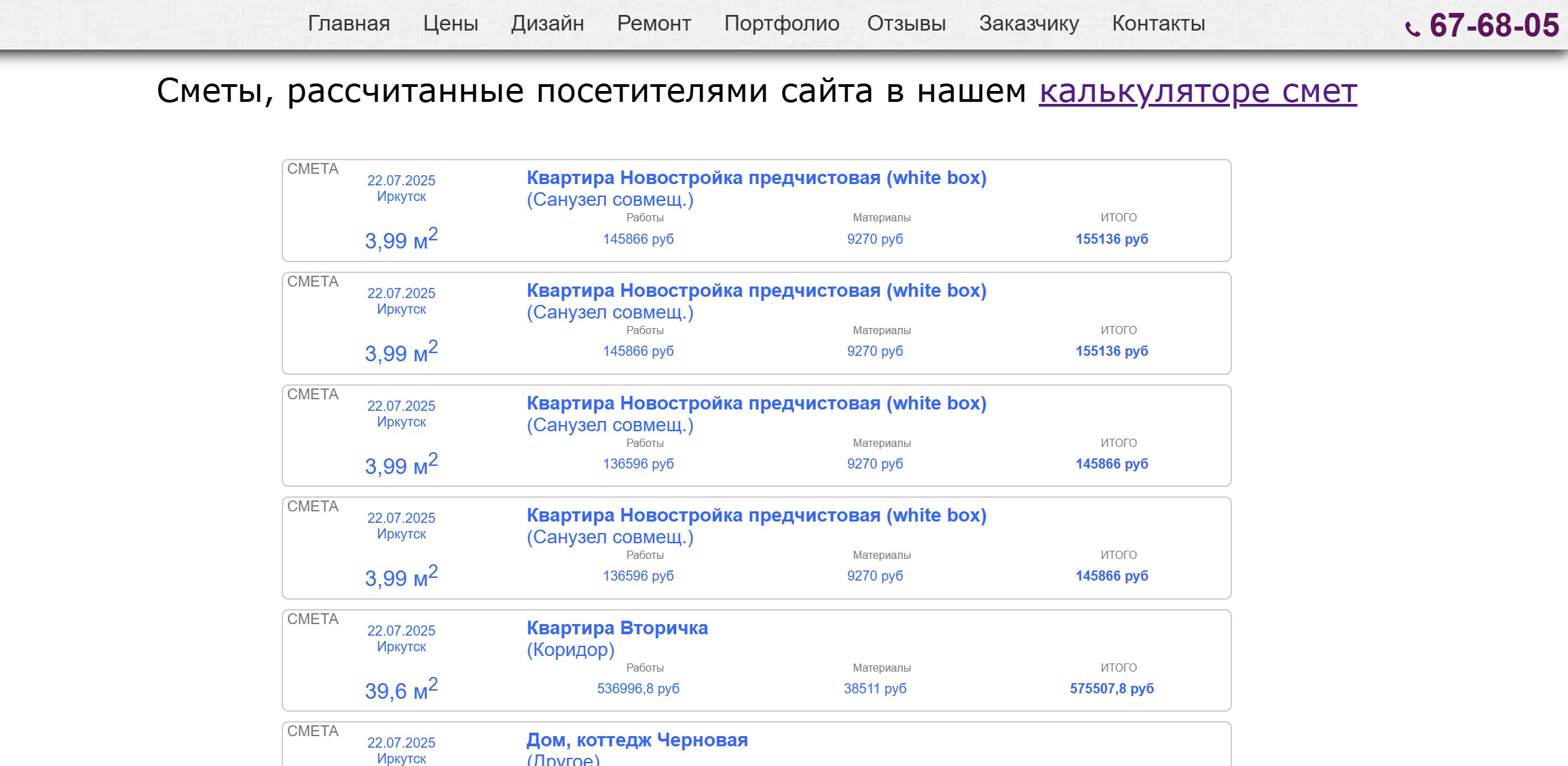Click СМЕТА label of Вторичка card

312,619
